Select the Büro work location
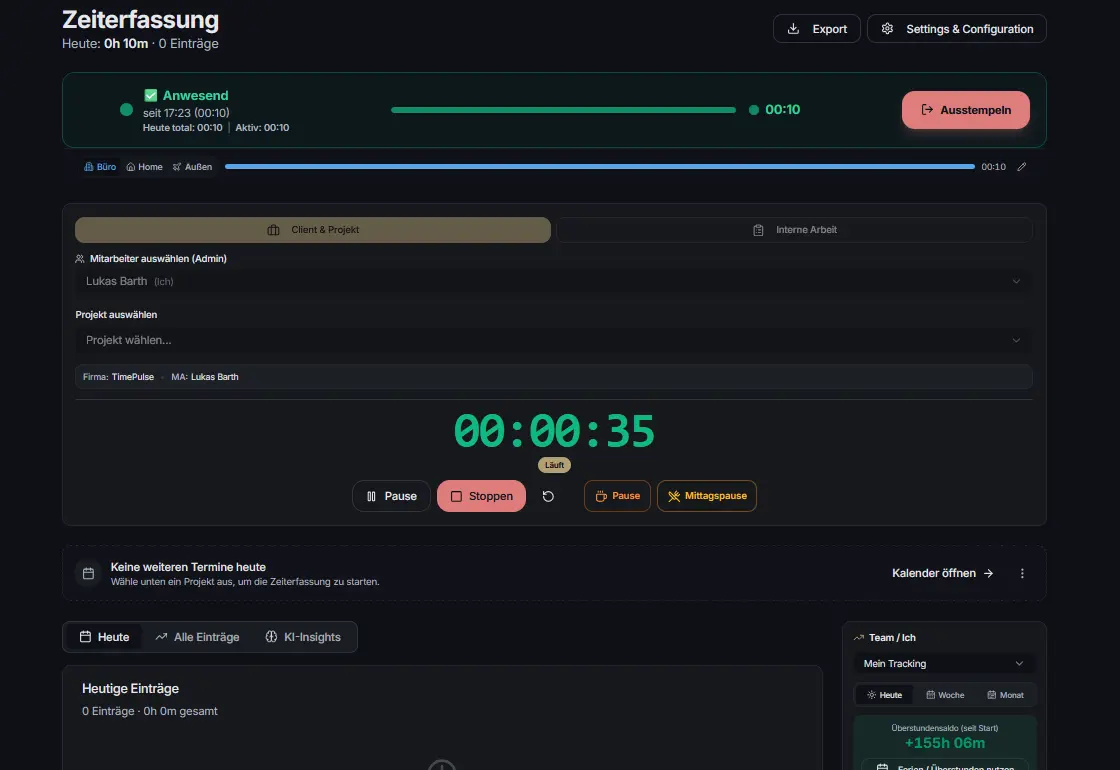The image size is (1120, 770). click(100, 166)
